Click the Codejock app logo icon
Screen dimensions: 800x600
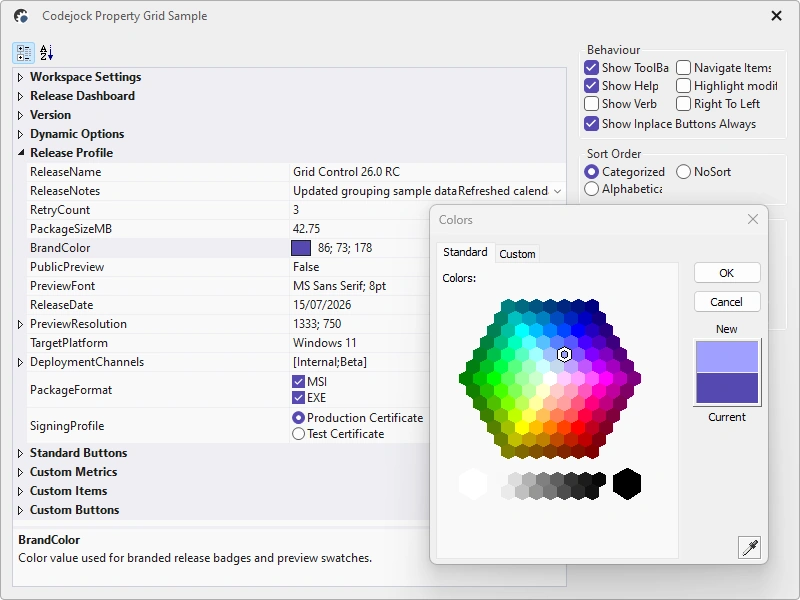tap(21, 16)
